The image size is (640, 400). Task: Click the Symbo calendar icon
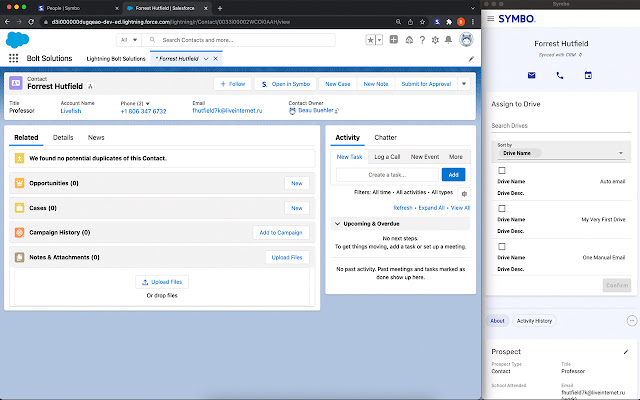588,75
